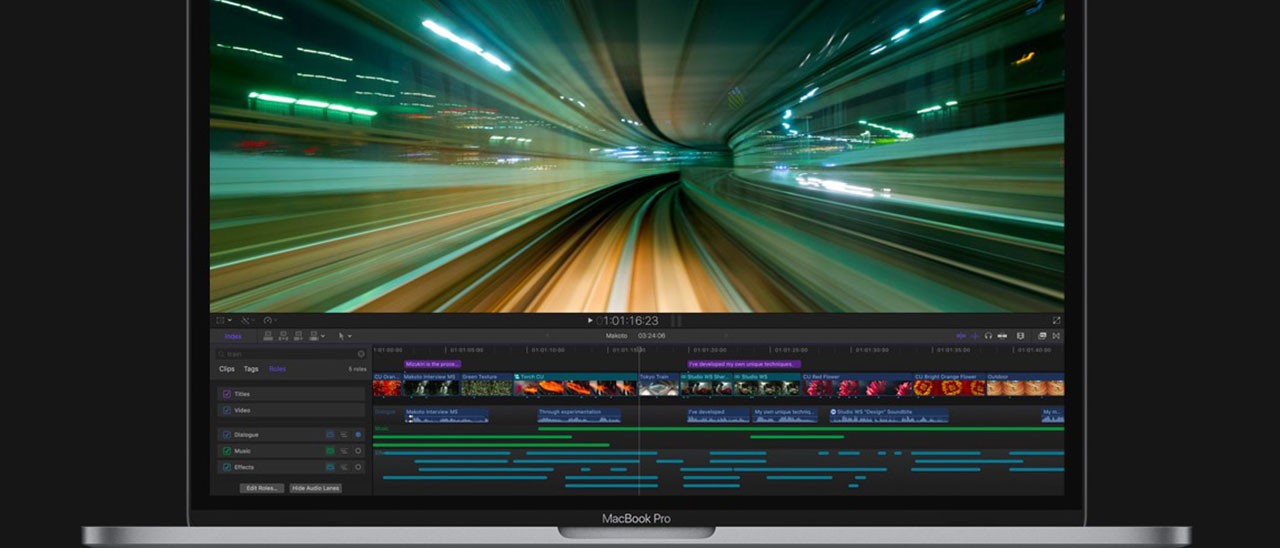This screenshot has height=548, width=1280.
Task: Expand the edit mode dropdown arrow
Action: tap(322, 337)
